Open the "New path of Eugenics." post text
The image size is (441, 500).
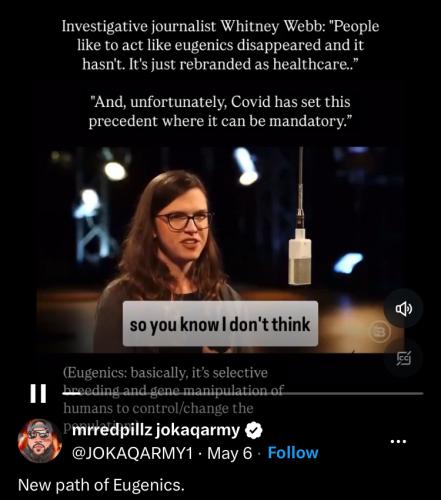[x=101, y=485]
